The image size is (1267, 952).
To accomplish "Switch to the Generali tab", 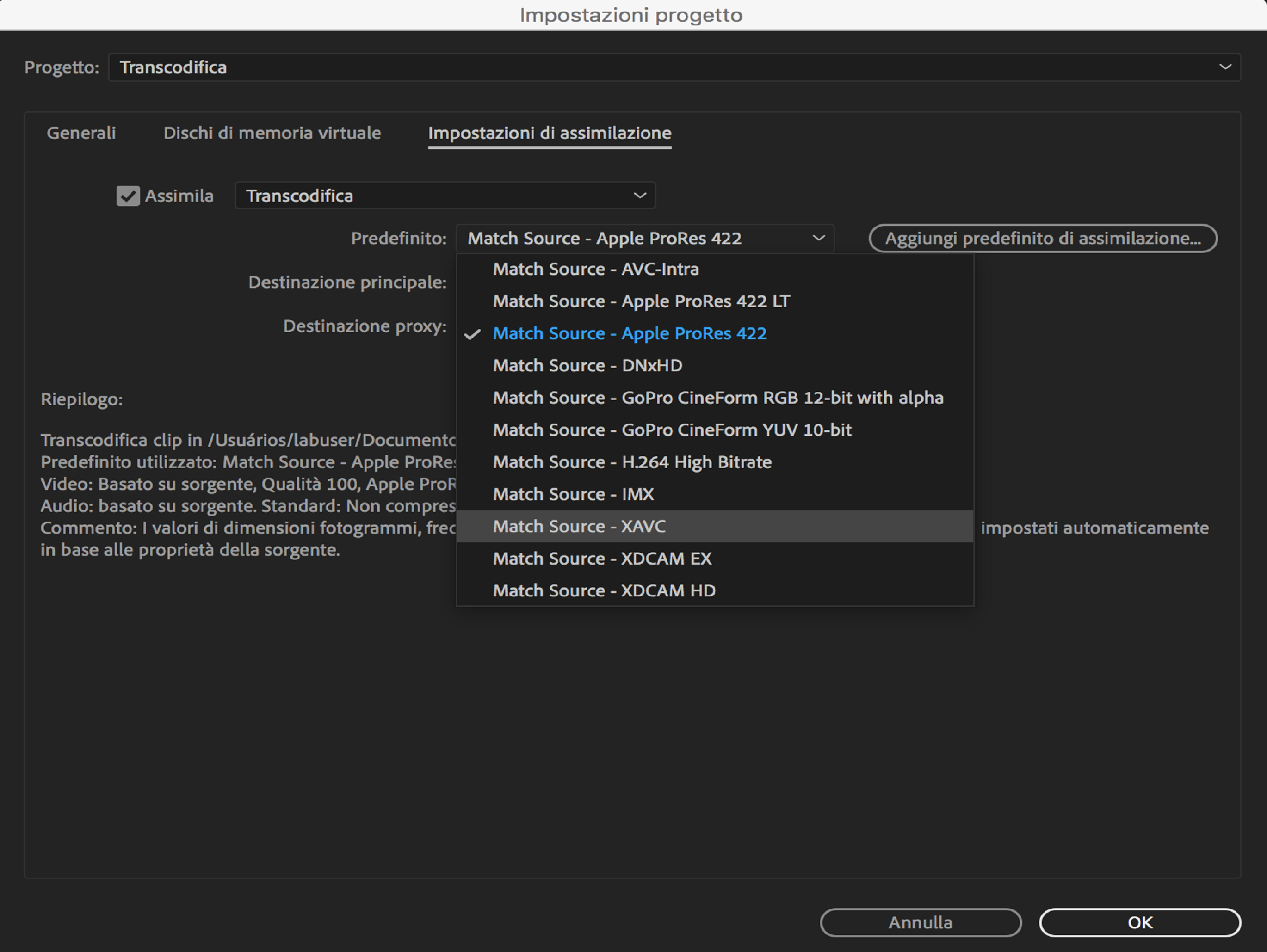I will point(81,133).
